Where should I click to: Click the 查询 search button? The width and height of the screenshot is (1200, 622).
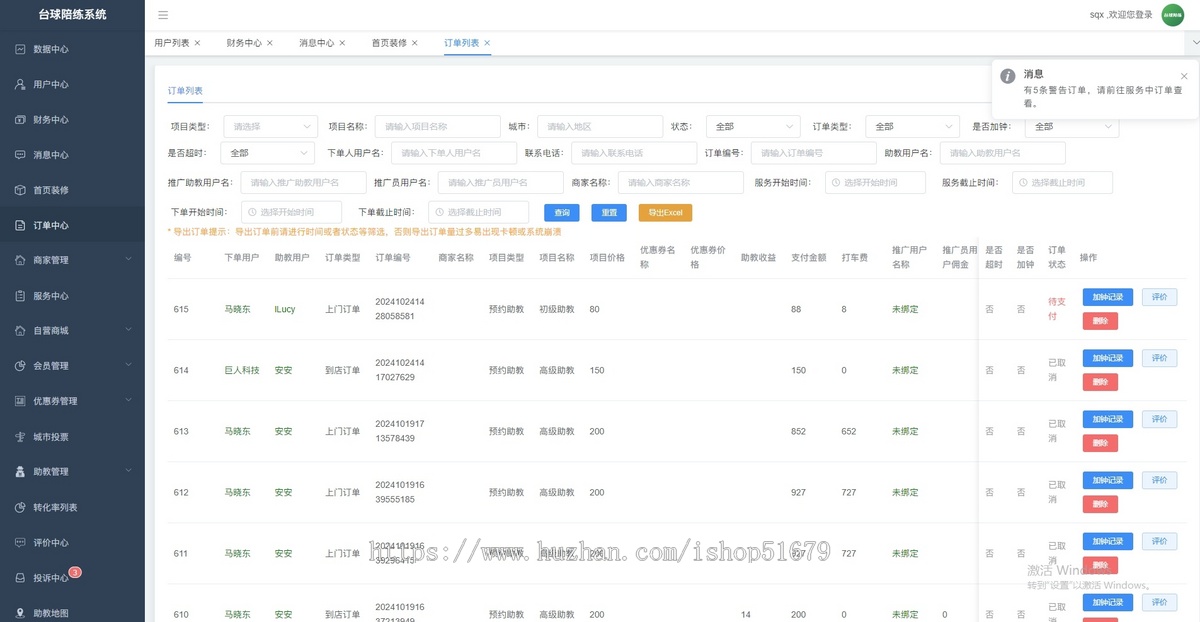point(562,213)
